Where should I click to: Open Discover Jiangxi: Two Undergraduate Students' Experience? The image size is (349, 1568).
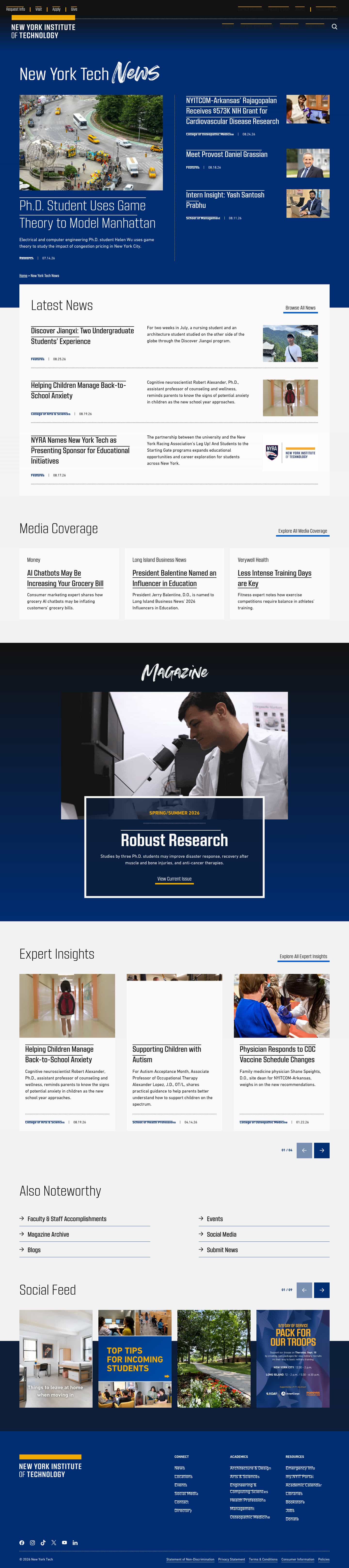82,336
